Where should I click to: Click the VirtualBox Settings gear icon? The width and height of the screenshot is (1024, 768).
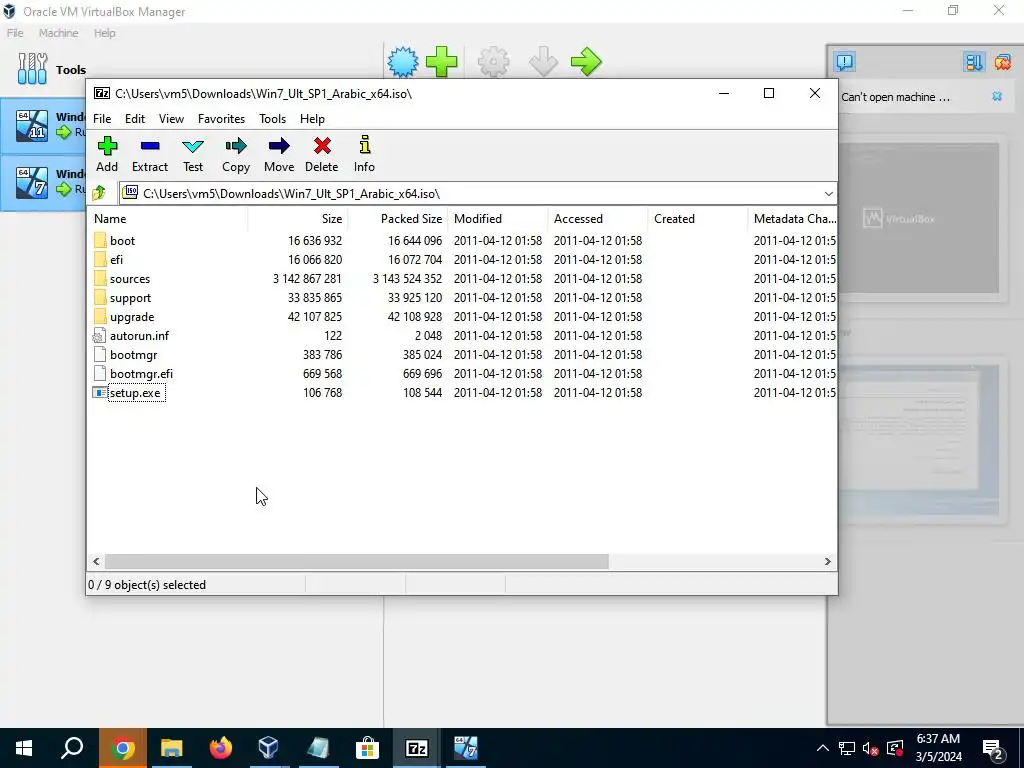[493, 62]
